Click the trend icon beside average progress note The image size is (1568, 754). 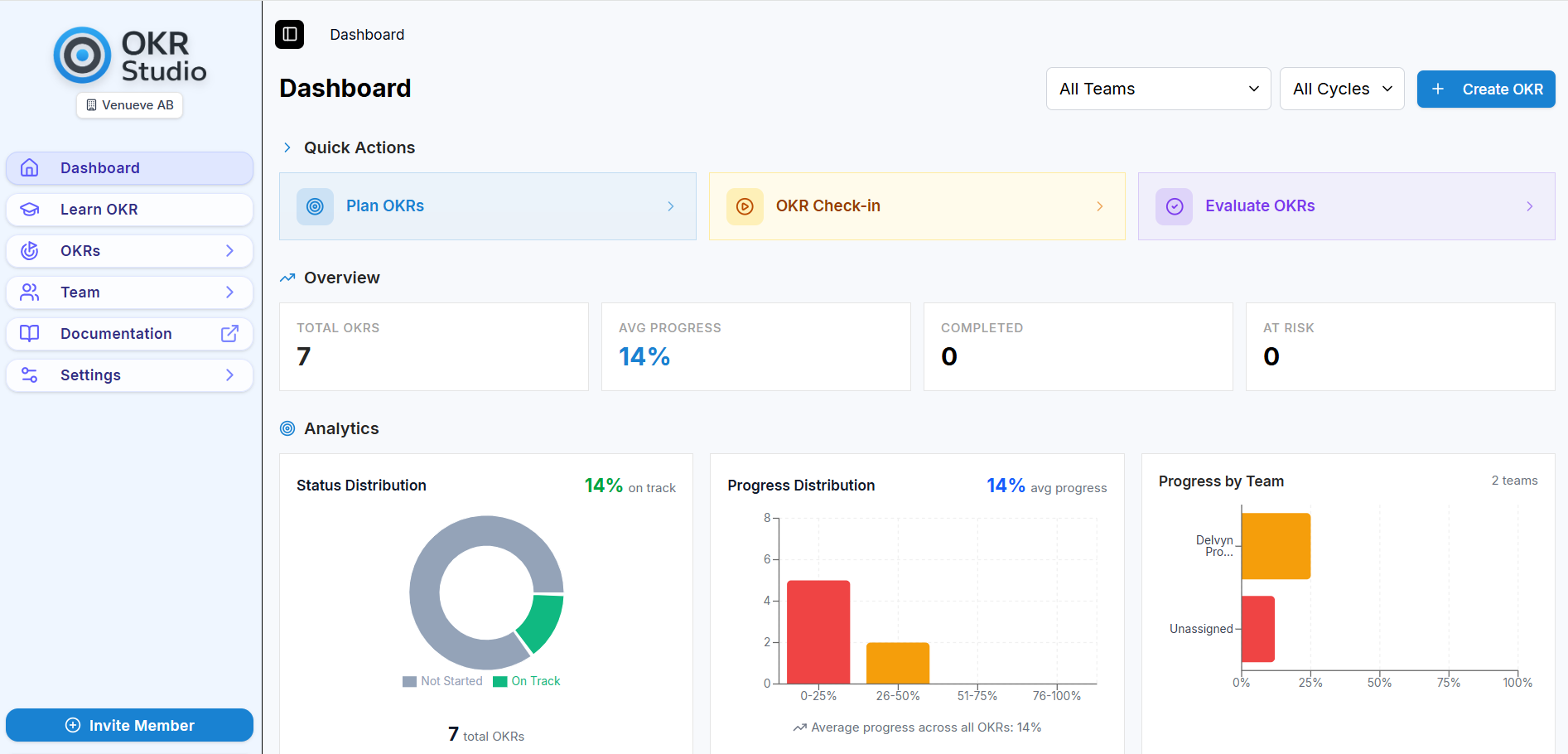pyautogui.click(x=800, y=727)
